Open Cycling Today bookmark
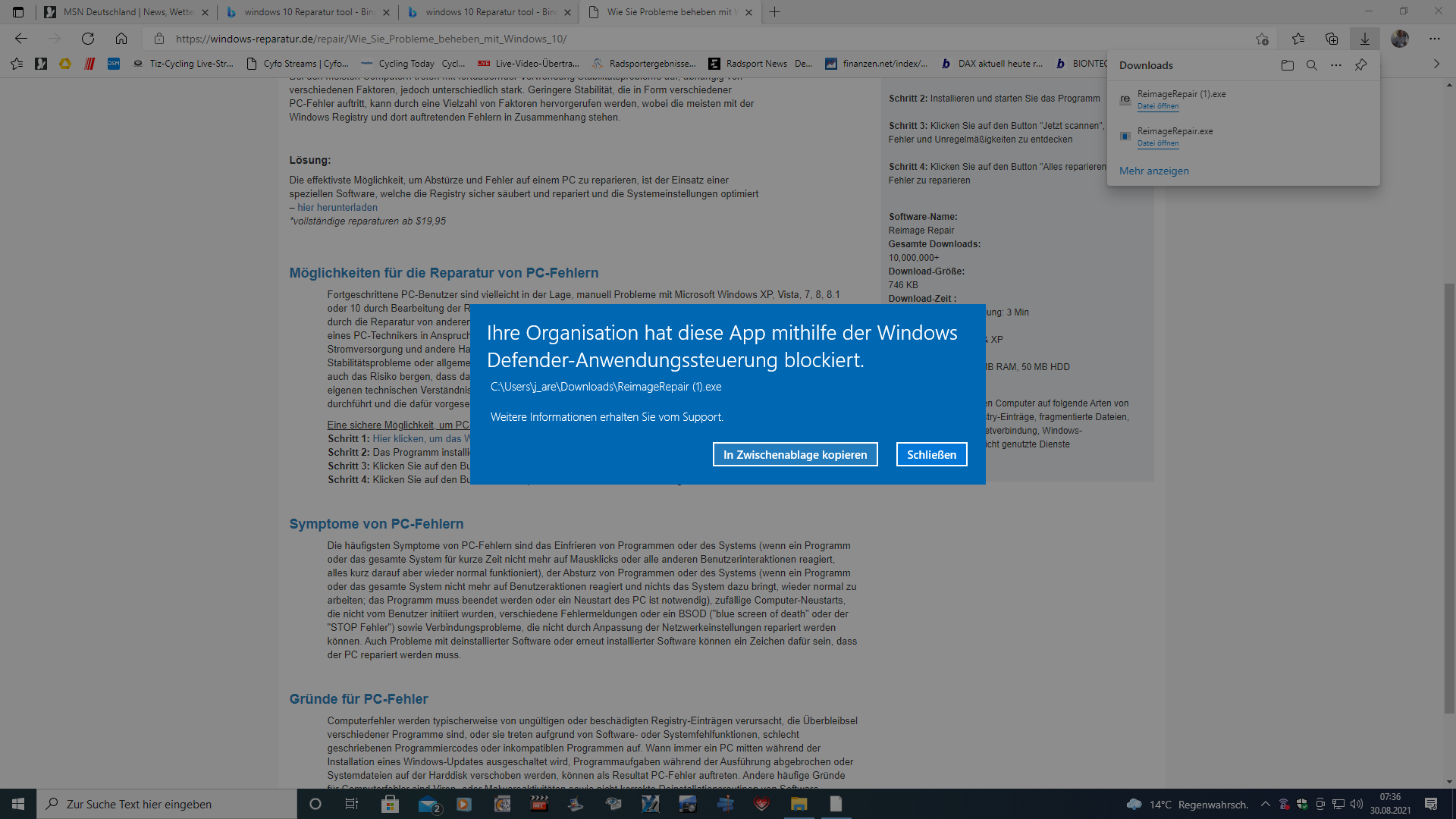 [x=413, y=64]
